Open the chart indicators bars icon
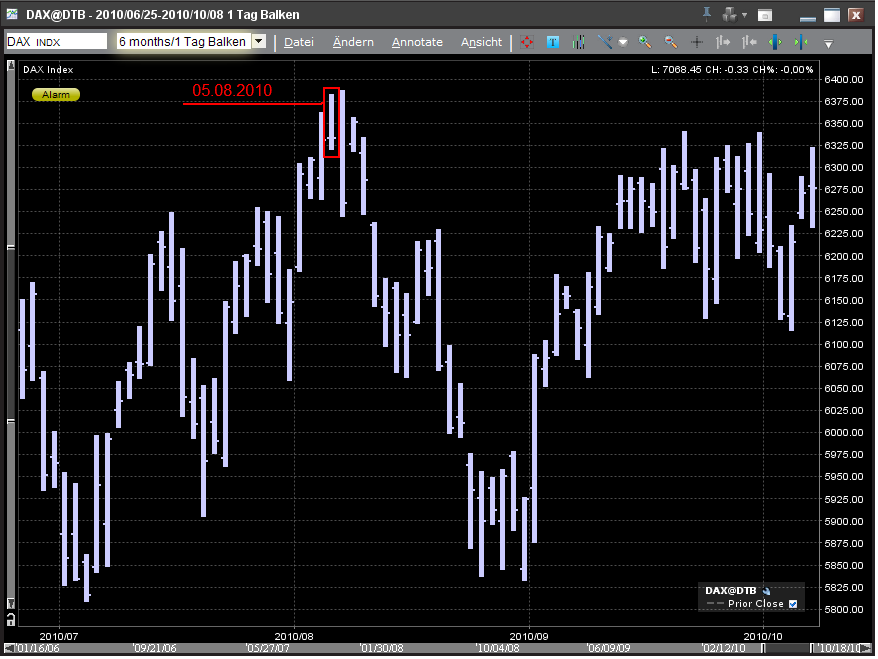The width and height of the screenshot is (878, 659). pyautogui.click(x=579, y=42)
